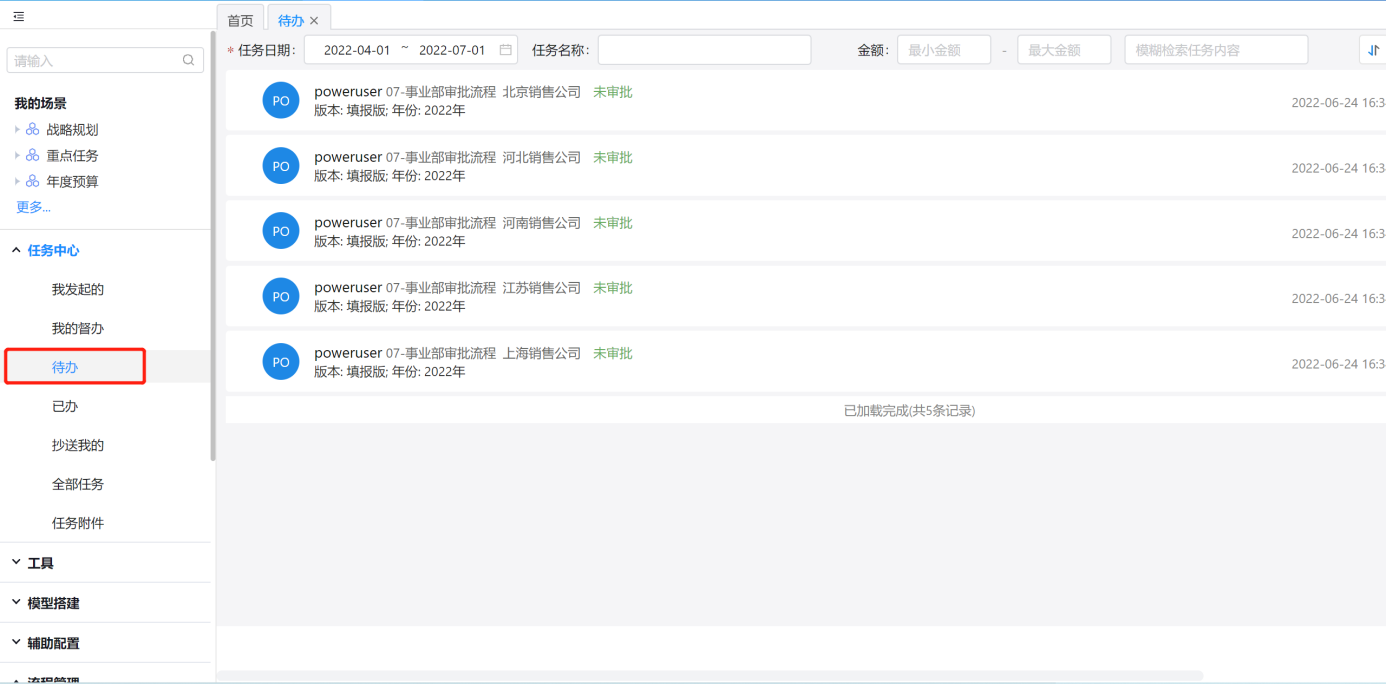Click the 最小金额 input field

(943, 50)
